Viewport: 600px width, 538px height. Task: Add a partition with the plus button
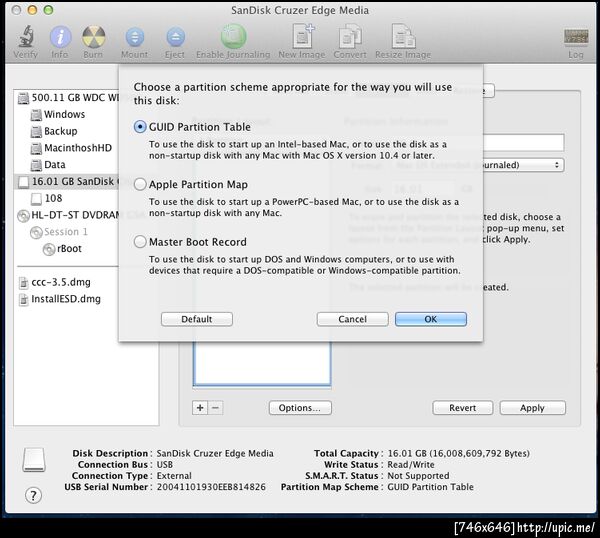(x=200, y=408)
